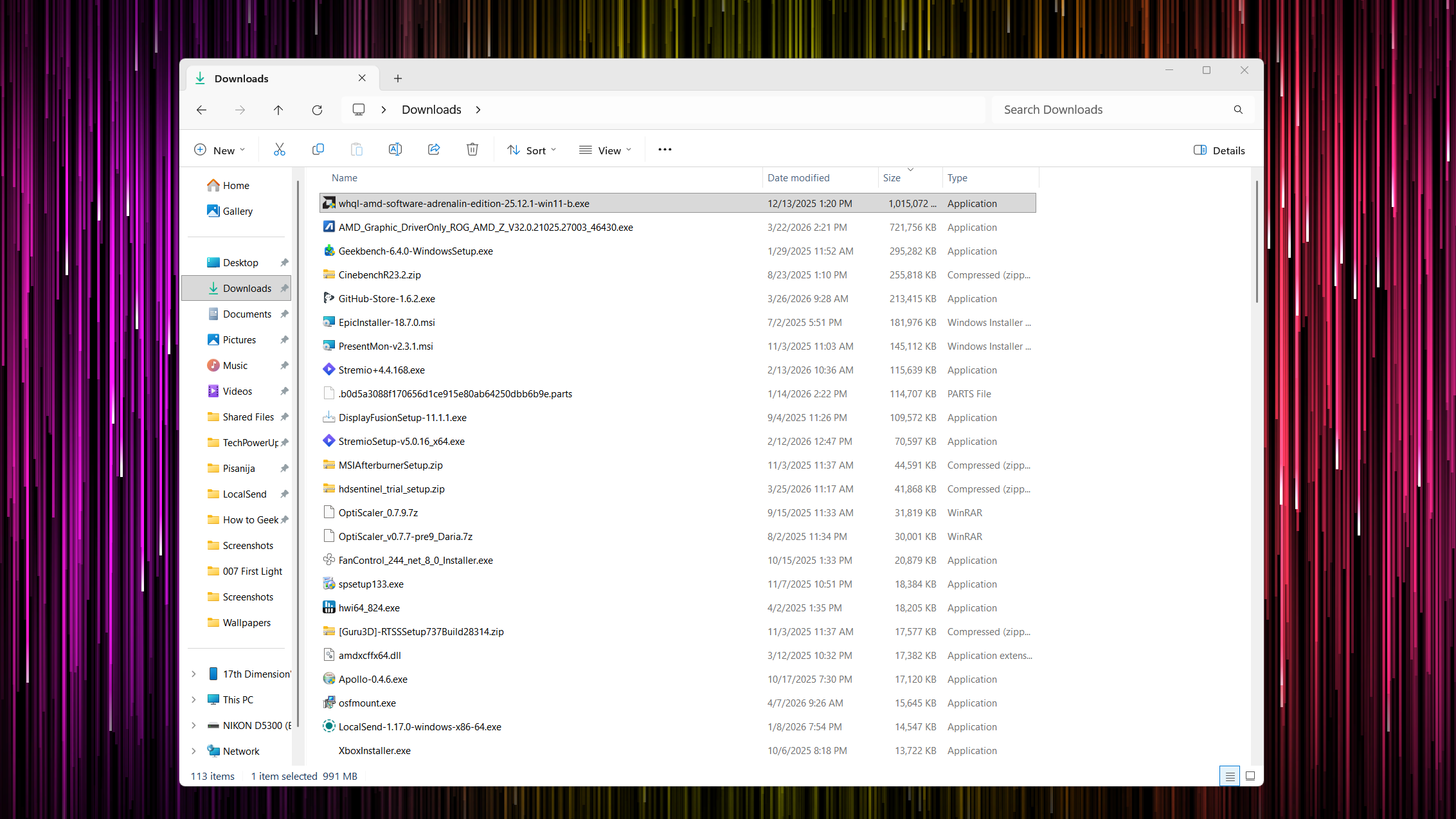The image size is (1456, 819).
Task: Expand the Network tree node
Action: [x=193, y=751]
